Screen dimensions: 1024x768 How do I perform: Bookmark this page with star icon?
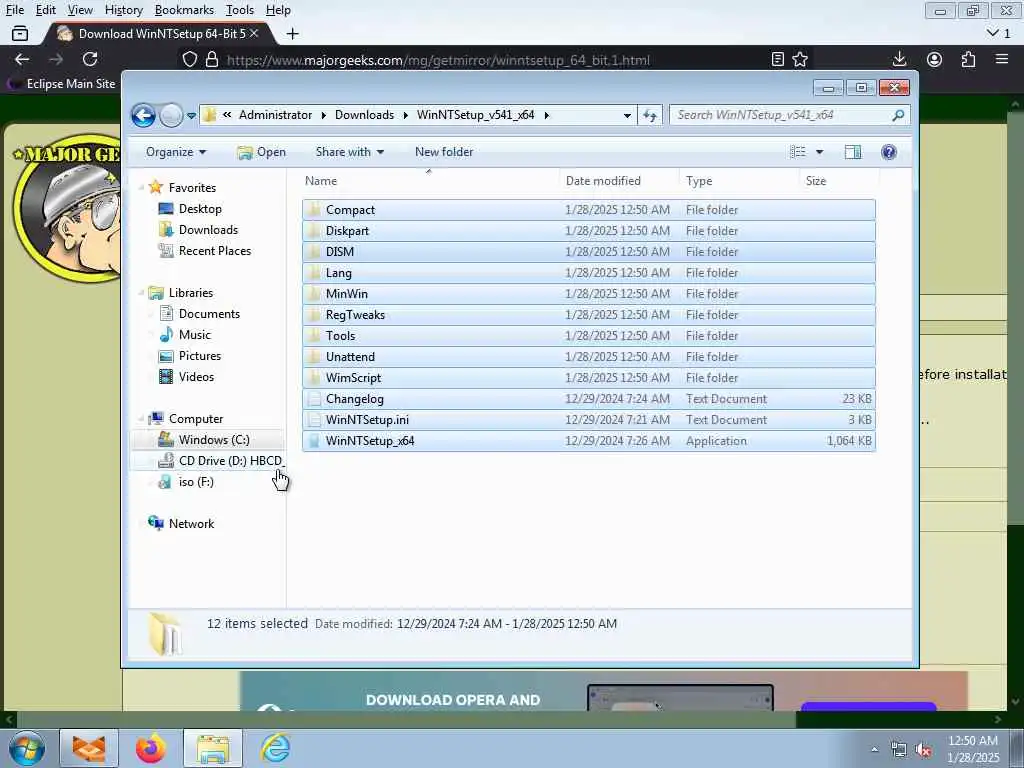point(800,59)
